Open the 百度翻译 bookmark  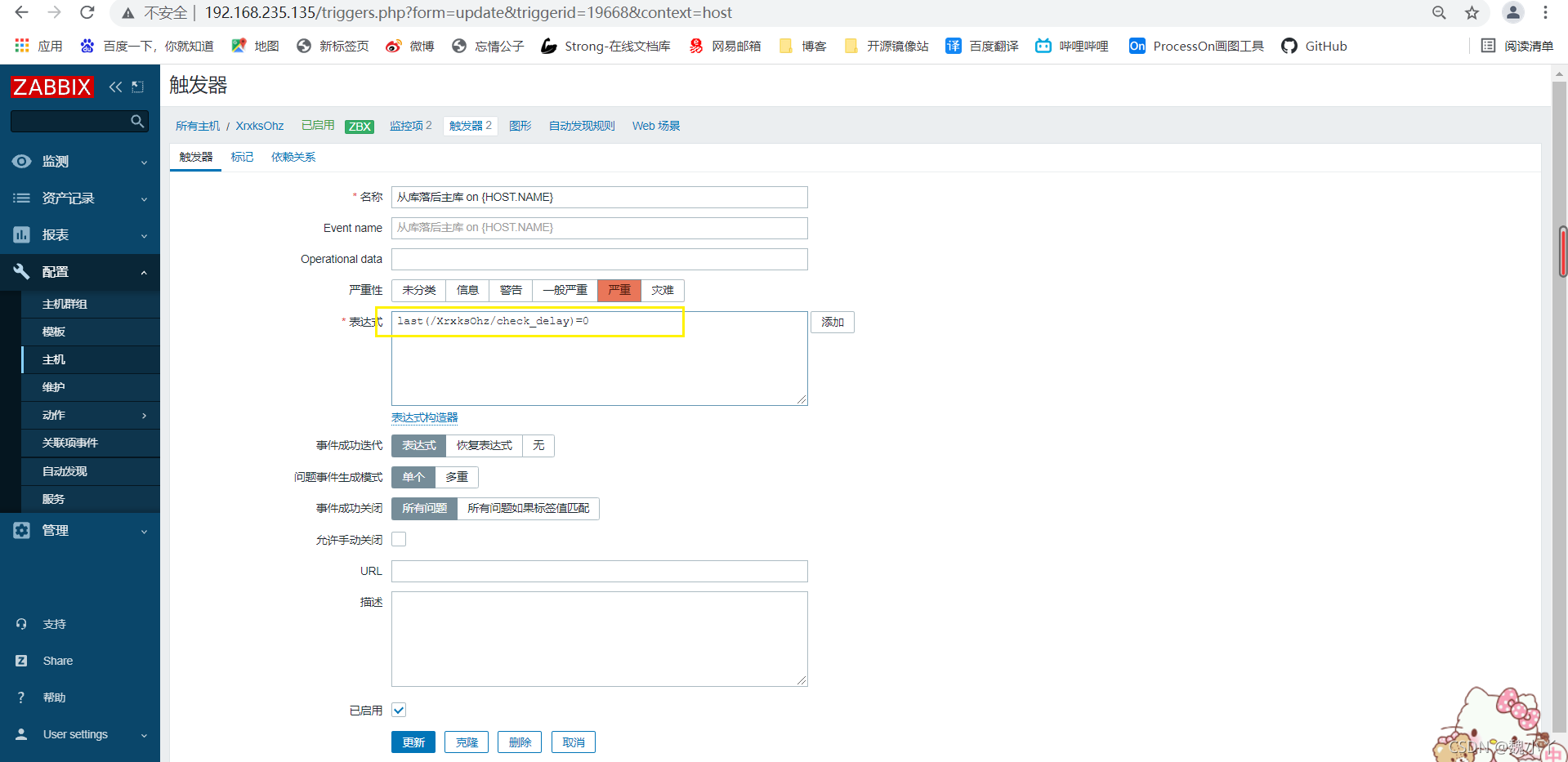(x=982, y=46)
